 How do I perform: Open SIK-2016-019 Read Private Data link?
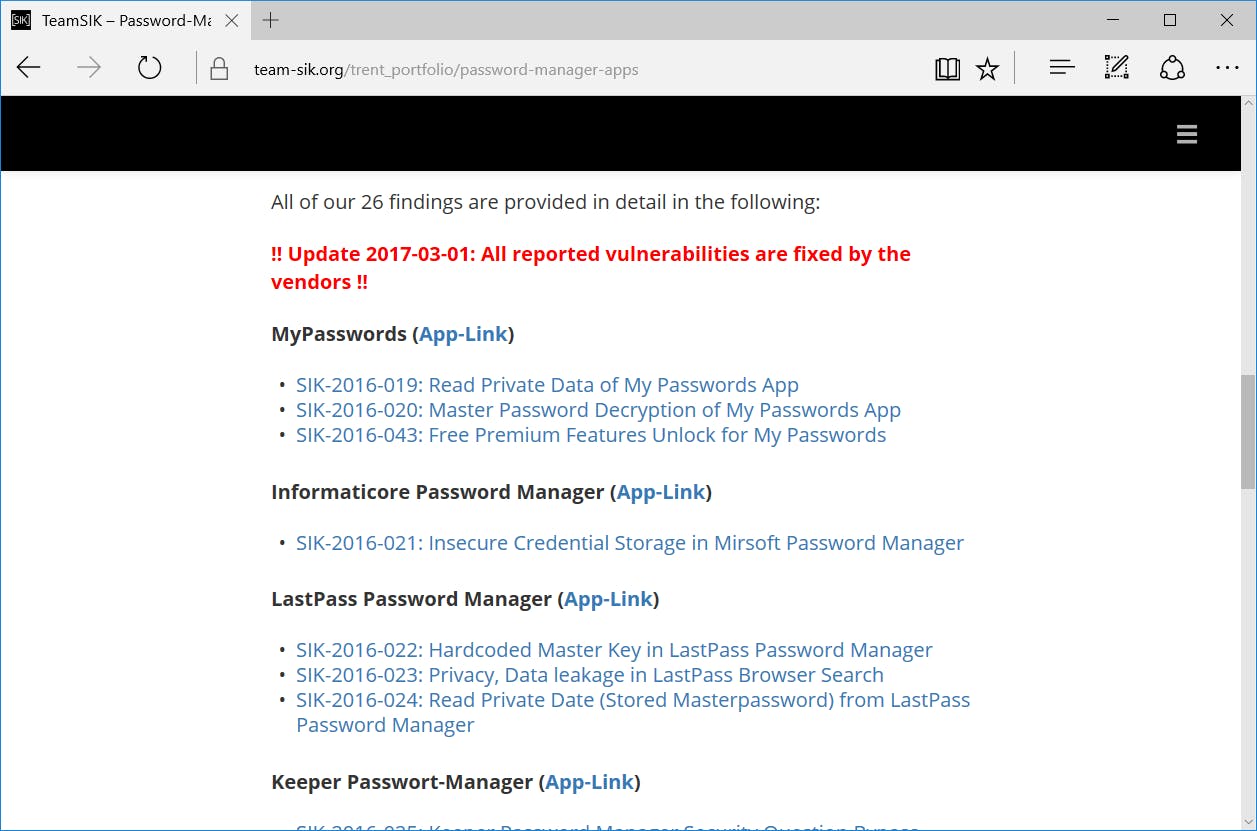click(547, 385)
